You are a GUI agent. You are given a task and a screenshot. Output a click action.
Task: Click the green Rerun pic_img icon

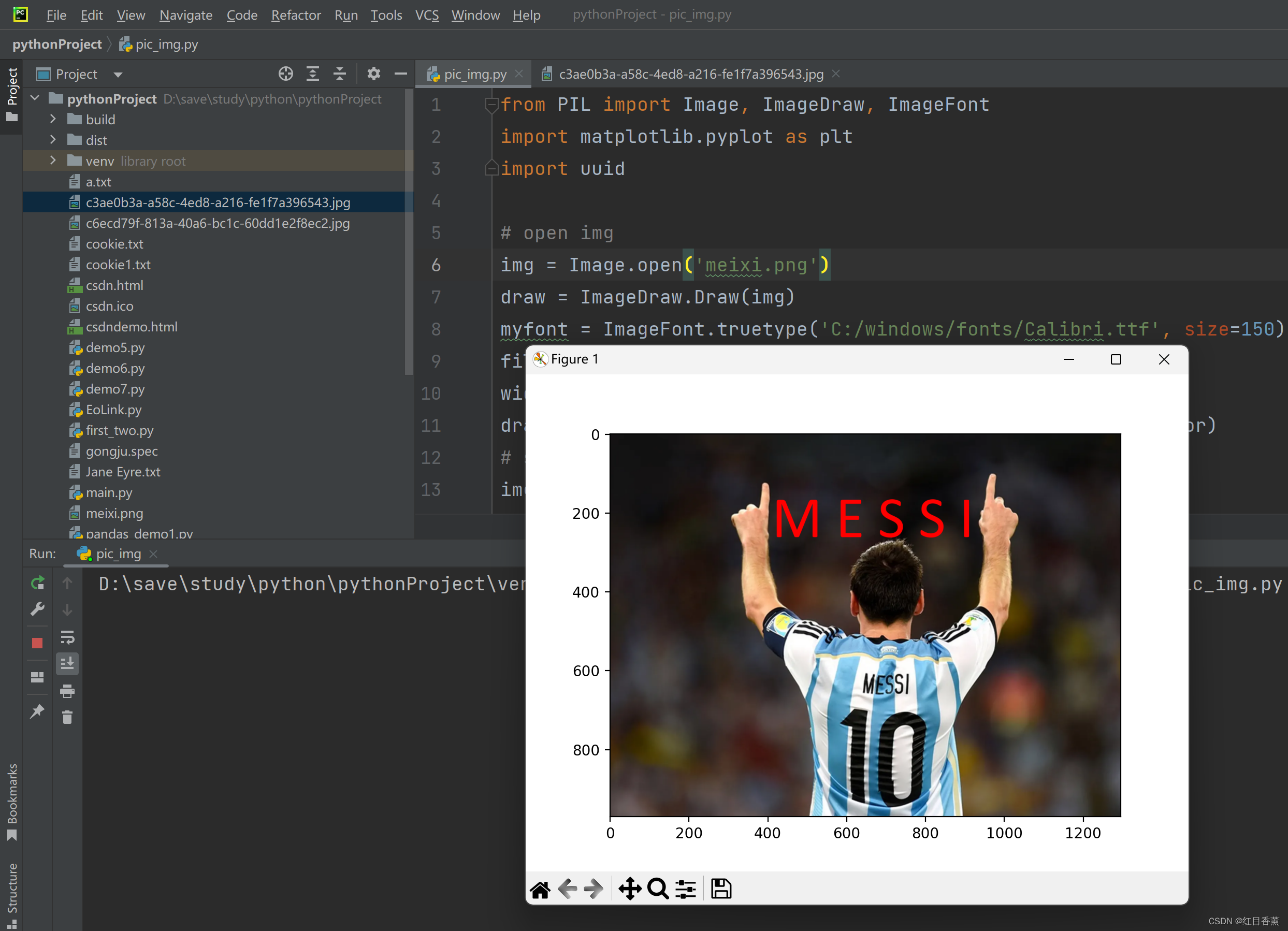point(37,583)
